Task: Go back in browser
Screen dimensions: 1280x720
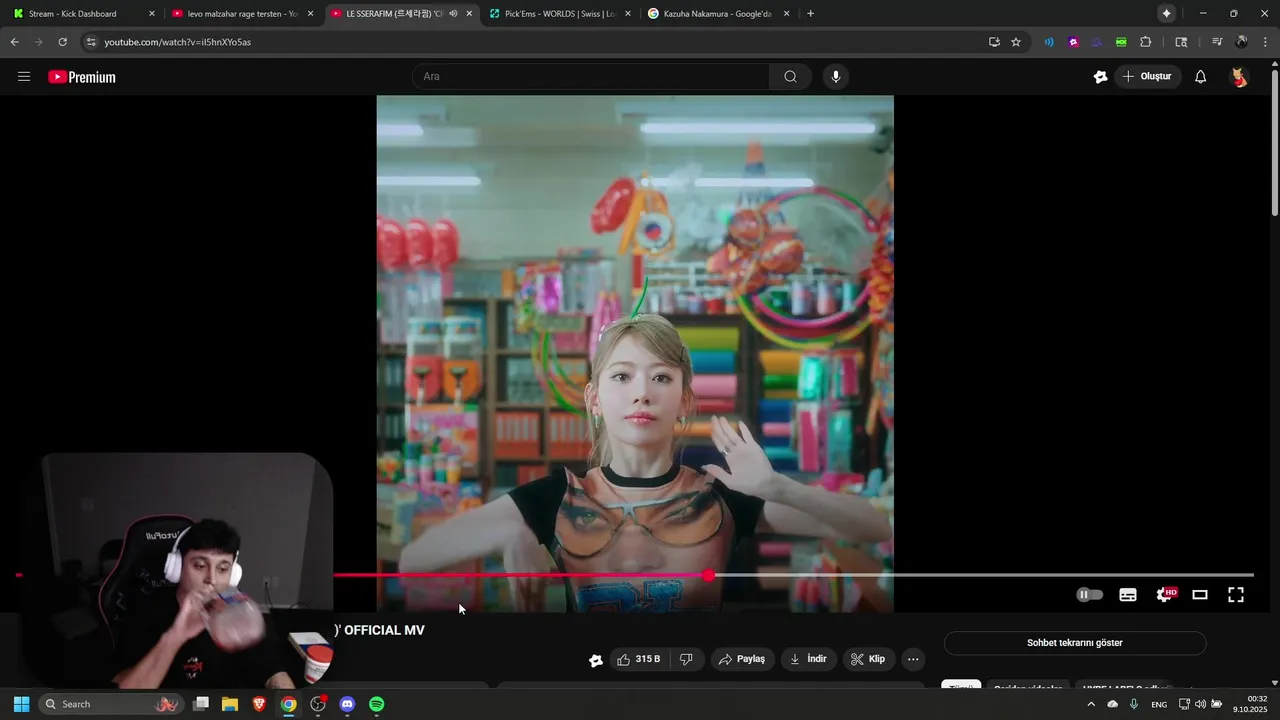Action: (14, 42)
